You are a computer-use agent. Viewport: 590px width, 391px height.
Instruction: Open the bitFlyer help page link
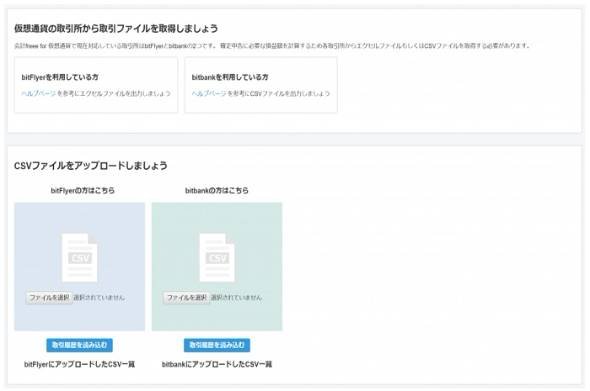pyautogui.click(x=38, y=93)
